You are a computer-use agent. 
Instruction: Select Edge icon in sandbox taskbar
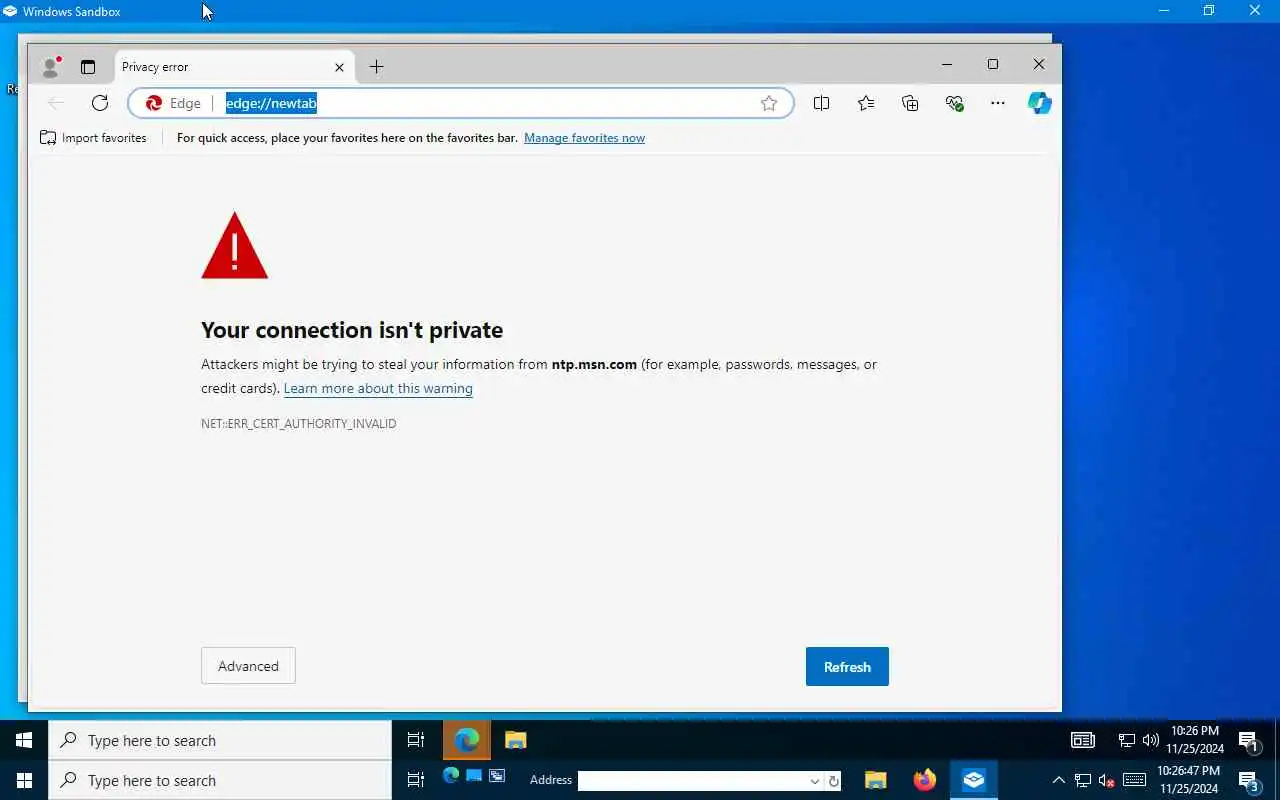click(x=467, y=740)
